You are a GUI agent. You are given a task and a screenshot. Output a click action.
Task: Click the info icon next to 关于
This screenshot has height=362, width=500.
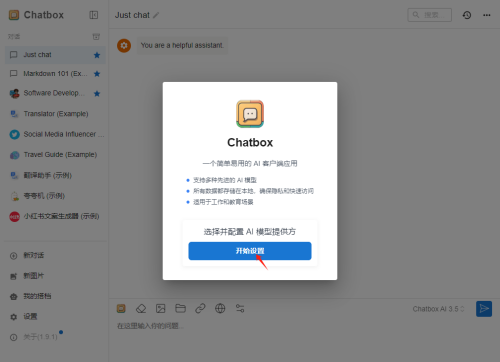[x=14, y=337]
